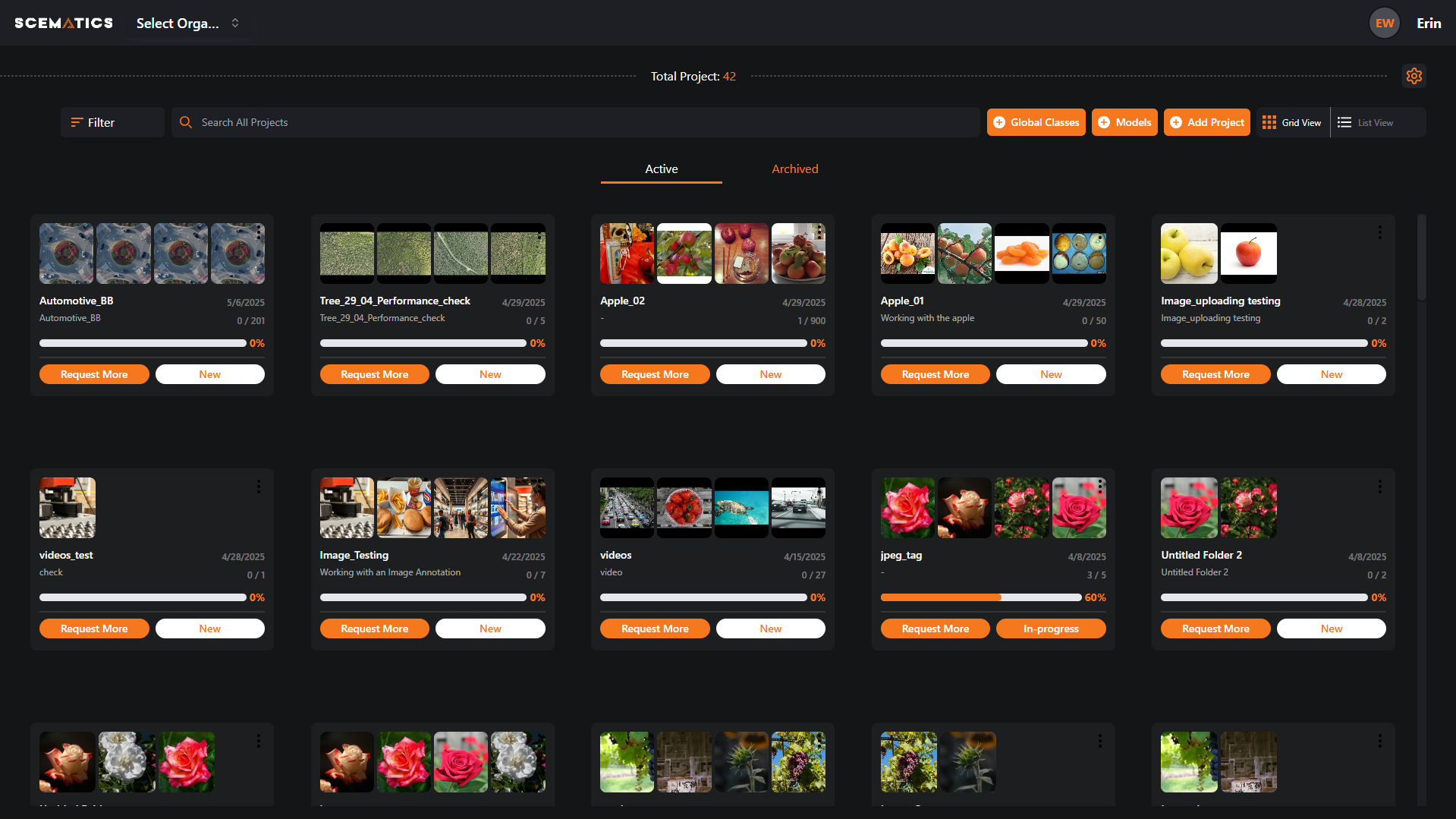This screenshot has height=819, width=1456.
Task: Click the search magnifier icon
Action: (x=186, y=122)
